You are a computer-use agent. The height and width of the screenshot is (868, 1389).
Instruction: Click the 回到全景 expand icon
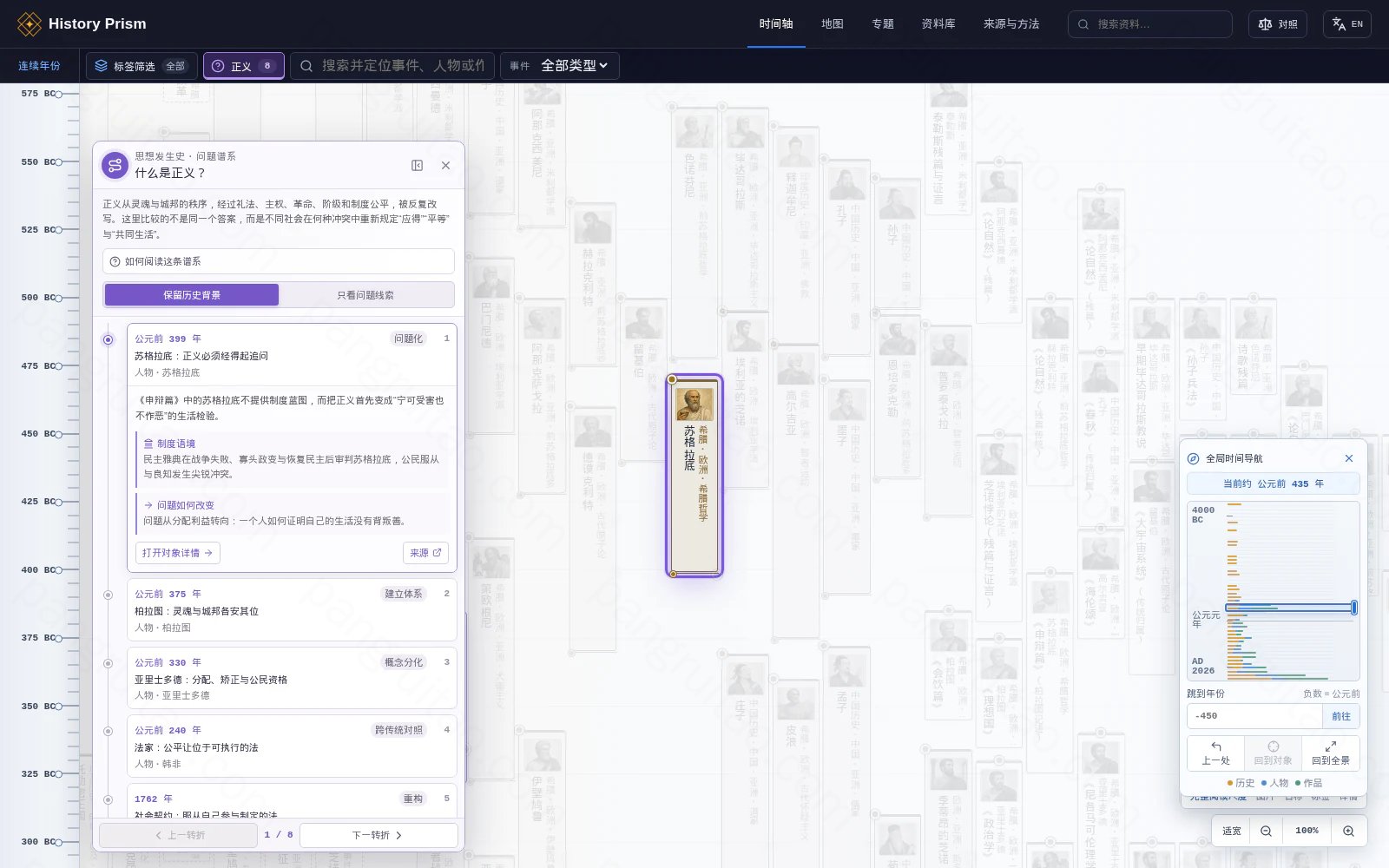click(1330, 746)
